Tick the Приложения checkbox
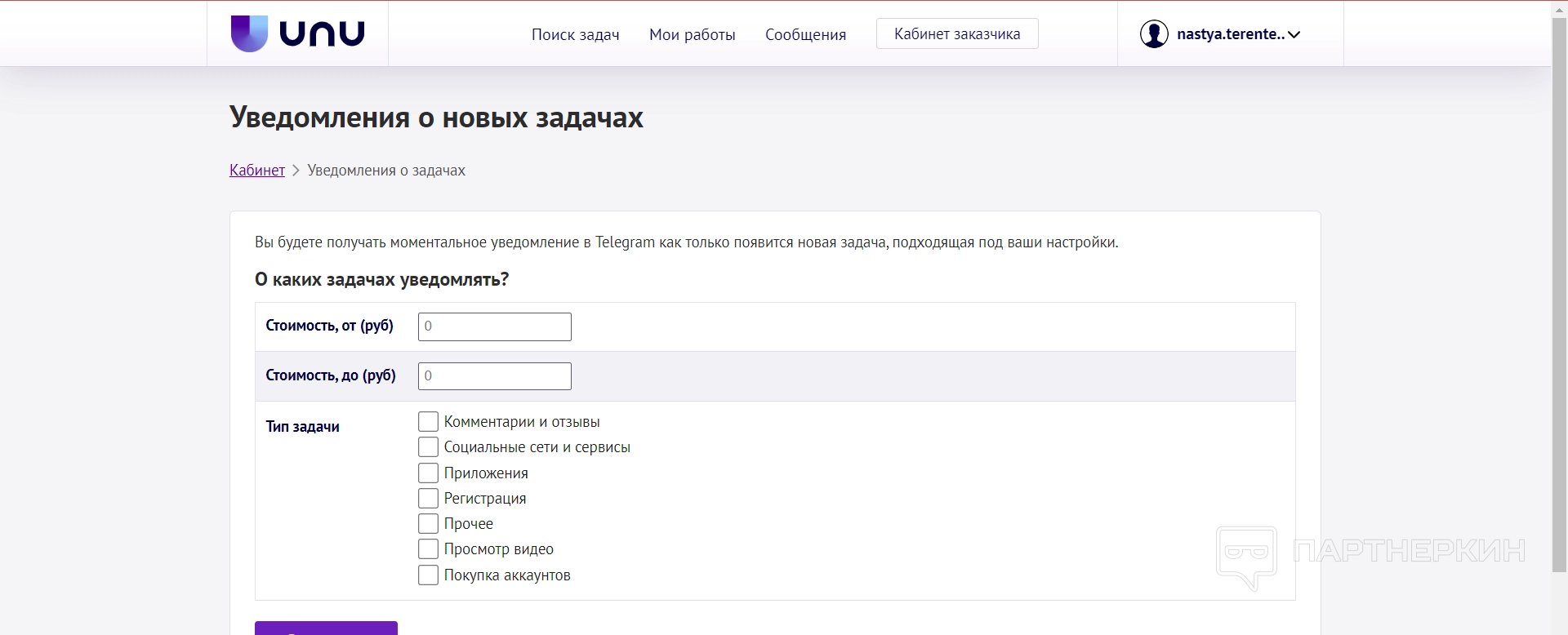1568x635 pixels. [428, 473]
